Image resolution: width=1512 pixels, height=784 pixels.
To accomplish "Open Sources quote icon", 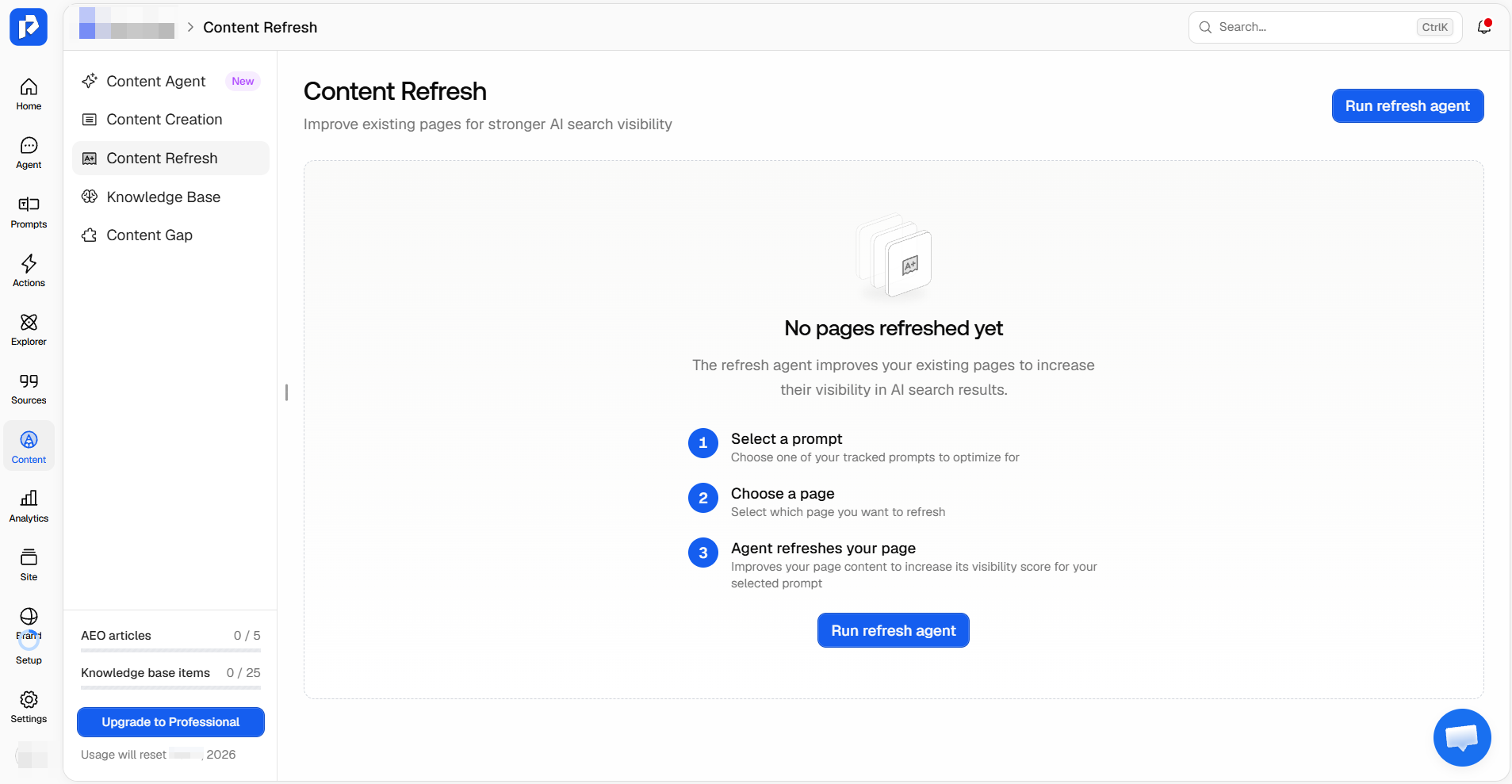I will (29, 388).
